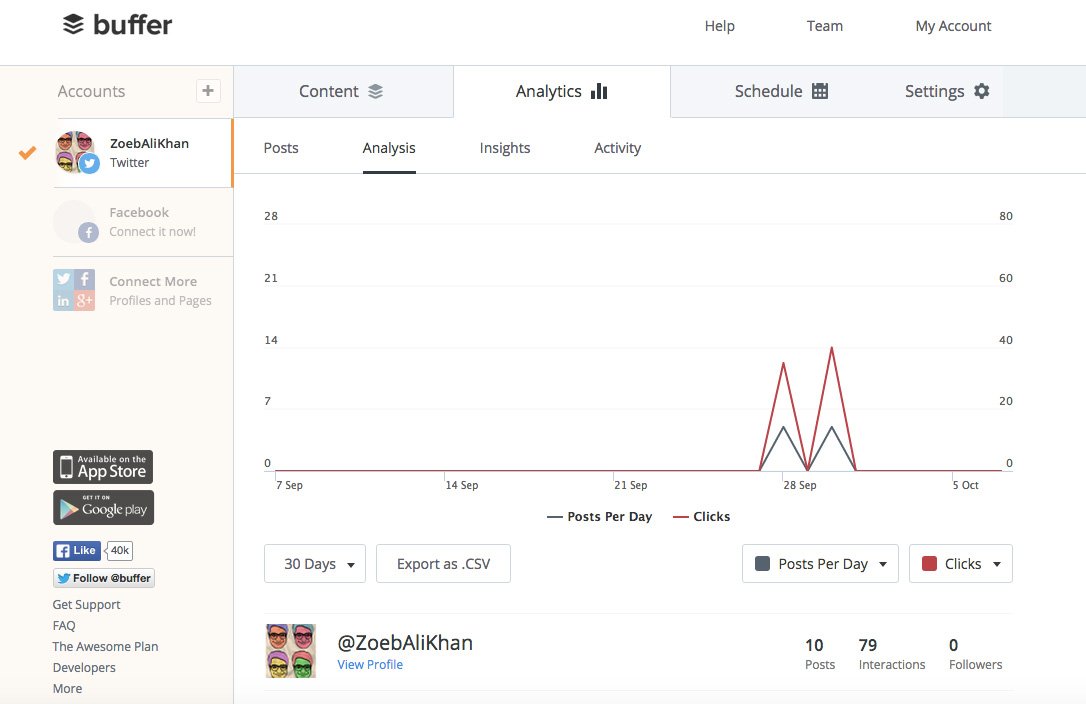Open the FAQ link

pyautogui.click(x=64, y=625)
